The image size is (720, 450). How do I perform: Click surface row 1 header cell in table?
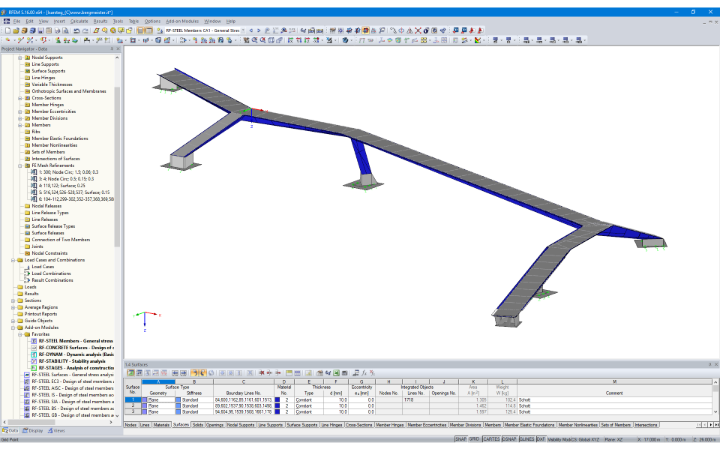coord(133,400)
